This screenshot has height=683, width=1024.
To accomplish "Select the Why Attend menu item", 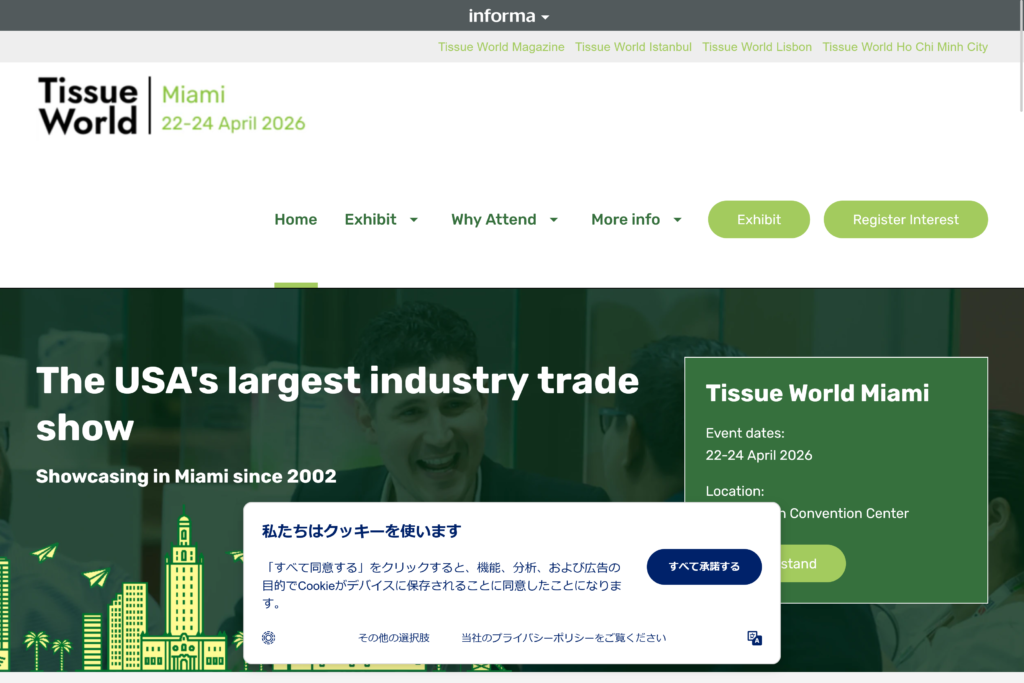I will tap(493, 220).
